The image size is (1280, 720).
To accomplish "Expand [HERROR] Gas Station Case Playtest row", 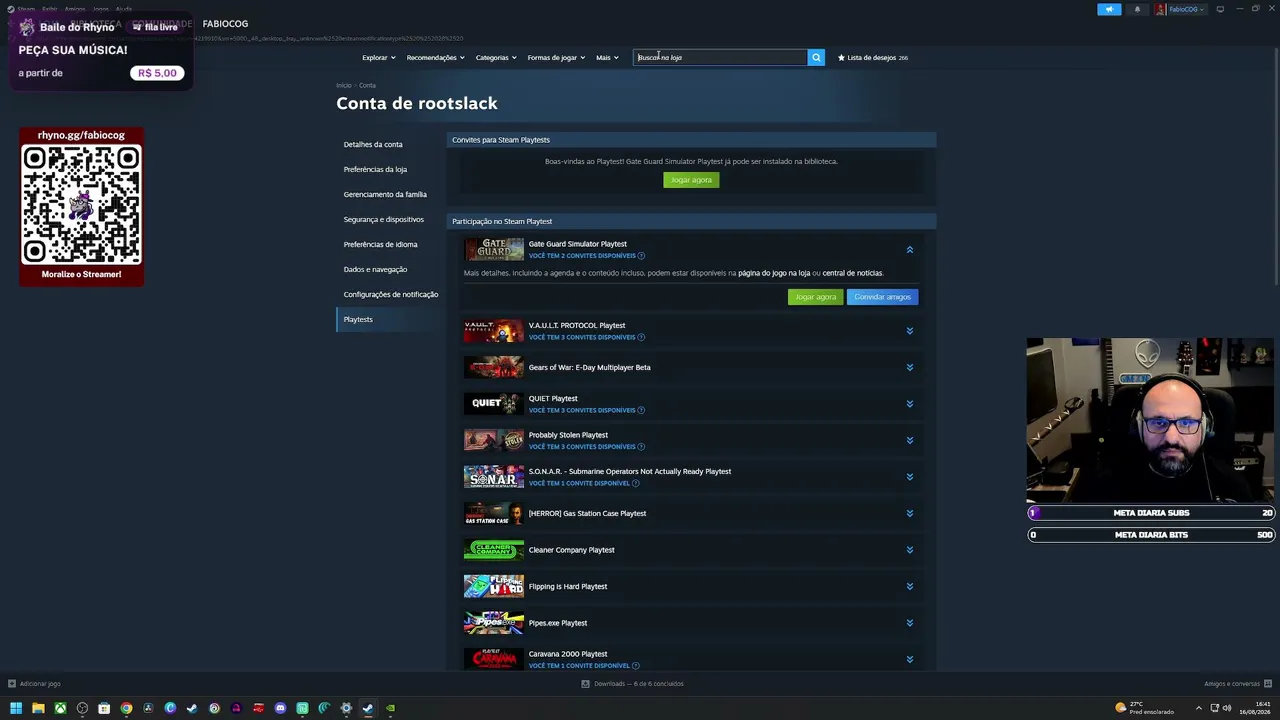I will click(x=909, y=513).
